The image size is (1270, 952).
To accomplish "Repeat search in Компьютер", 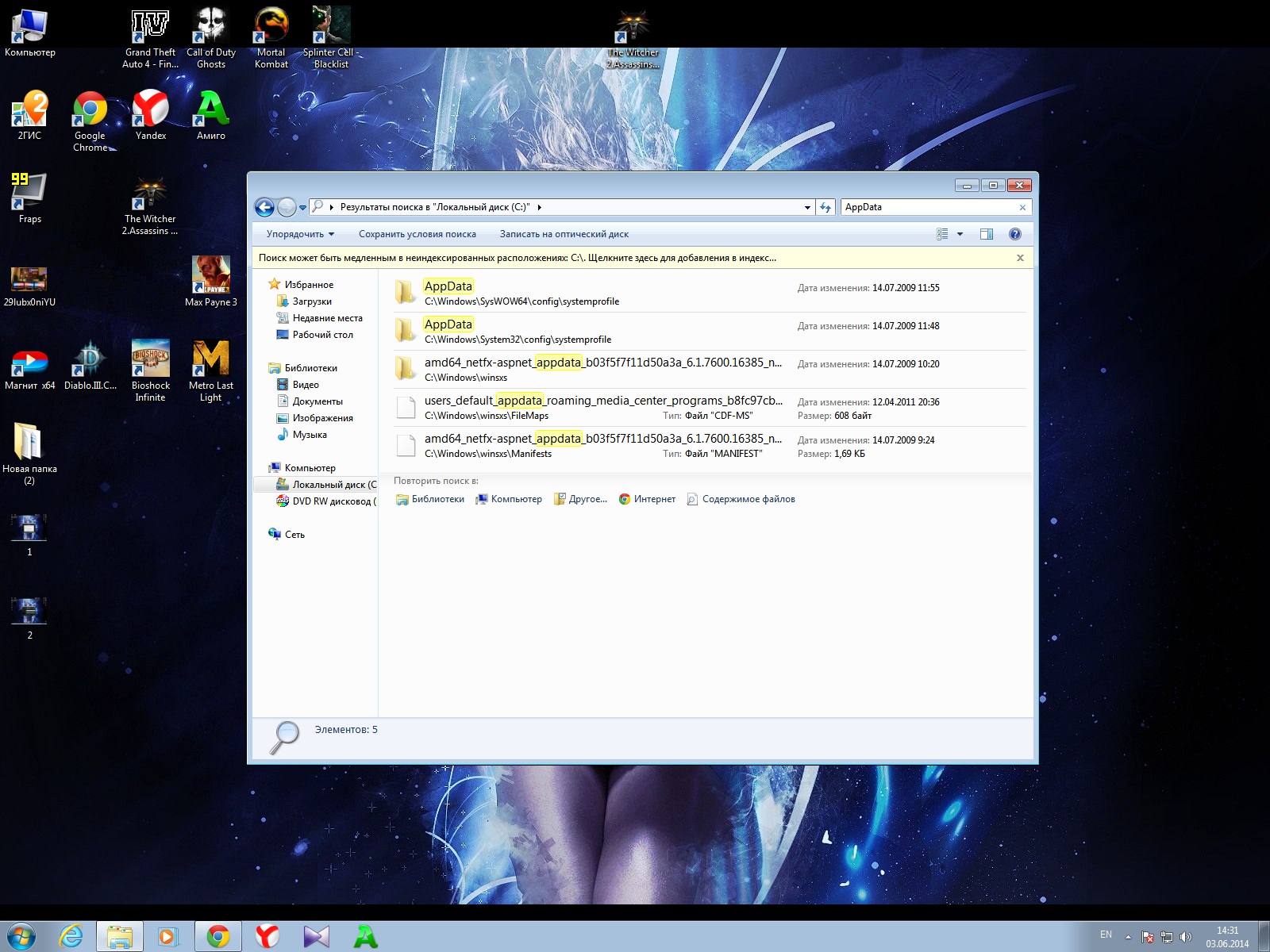I will pos(509,499).
